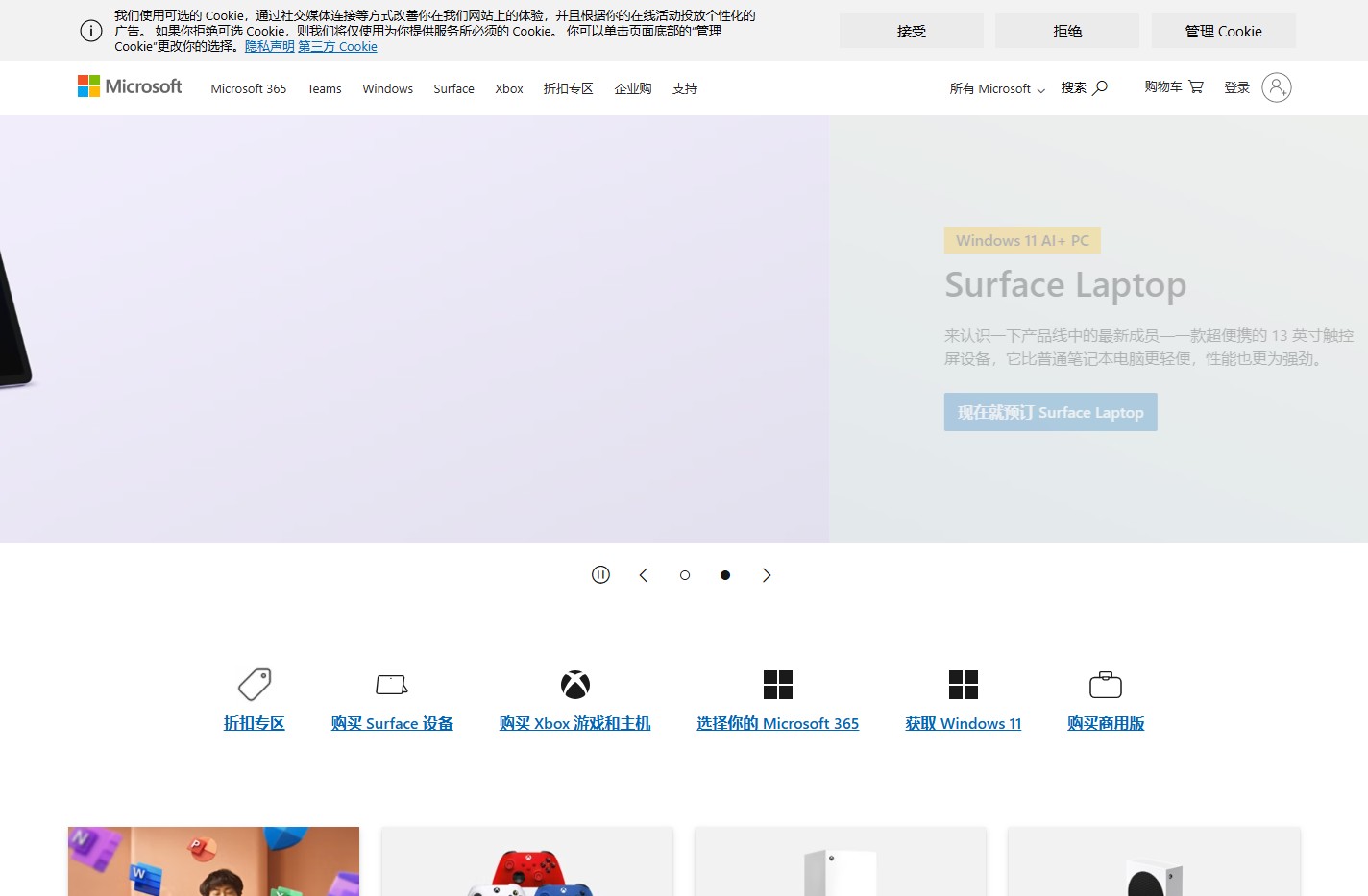Open 折扣专区 quick link
Viewport: 1368px width, 896px height.
coord(255,723)
